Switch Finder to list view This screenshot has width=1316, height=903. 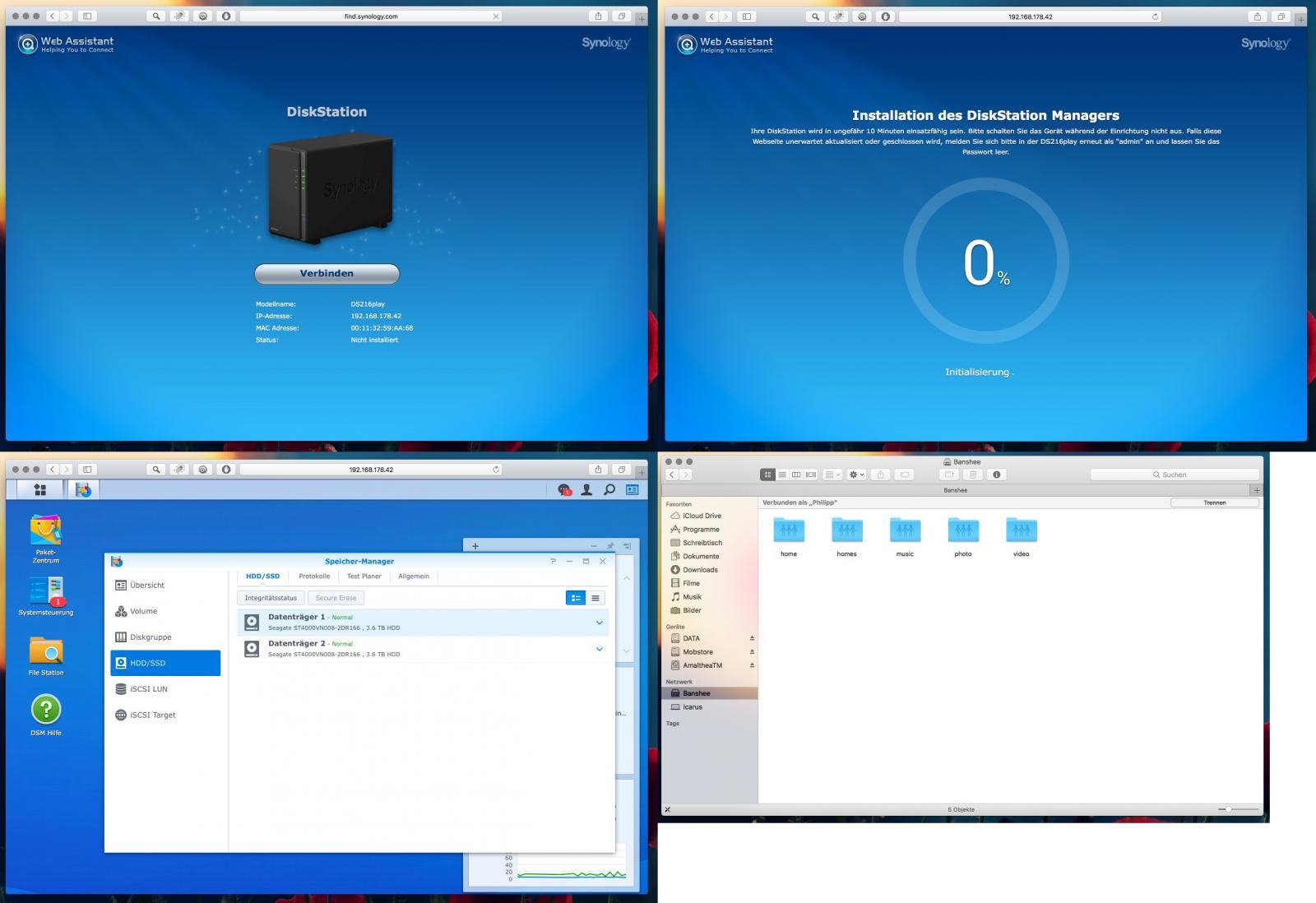click(x=782, y=475)
